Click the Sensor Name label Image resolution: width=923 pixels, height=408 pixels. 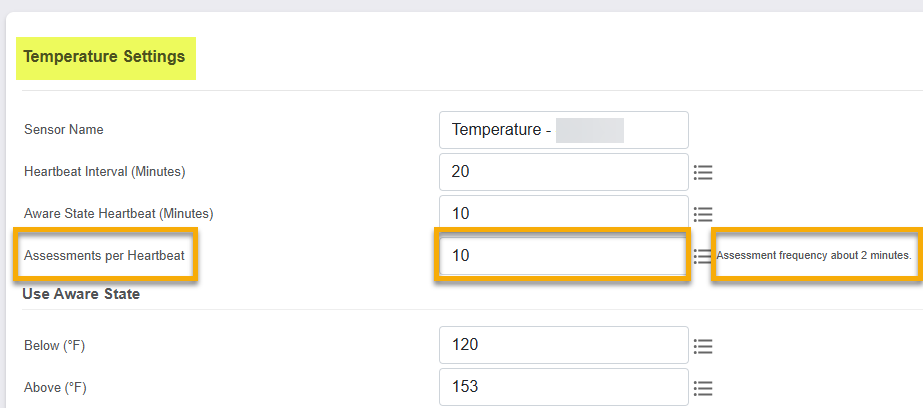pyautogui.click(x=63, y=129)
